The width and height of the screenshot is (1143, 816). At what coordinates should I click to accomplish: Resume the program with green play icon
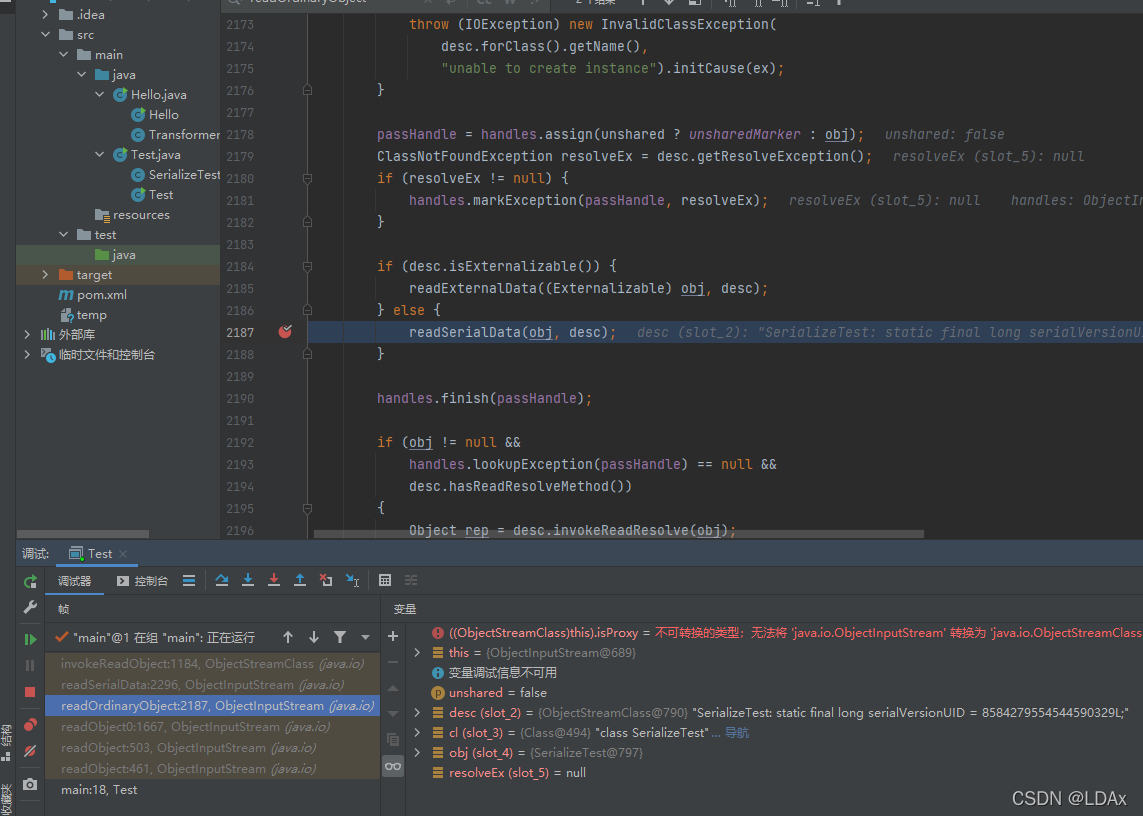(x=30, y=640)
